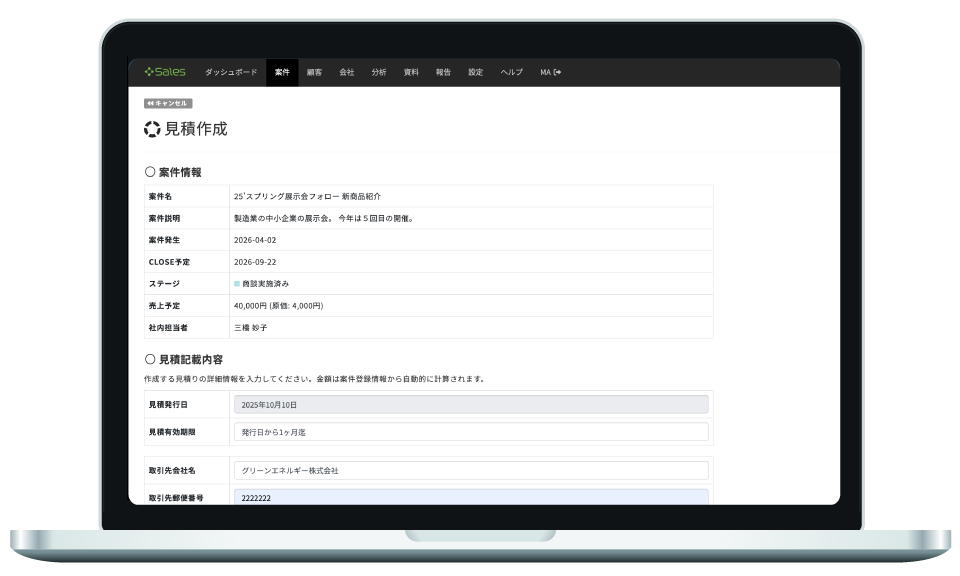Click the 見積作成 heading icon
Viewport: 960px width, 576px height.
[x=152, y=129]
